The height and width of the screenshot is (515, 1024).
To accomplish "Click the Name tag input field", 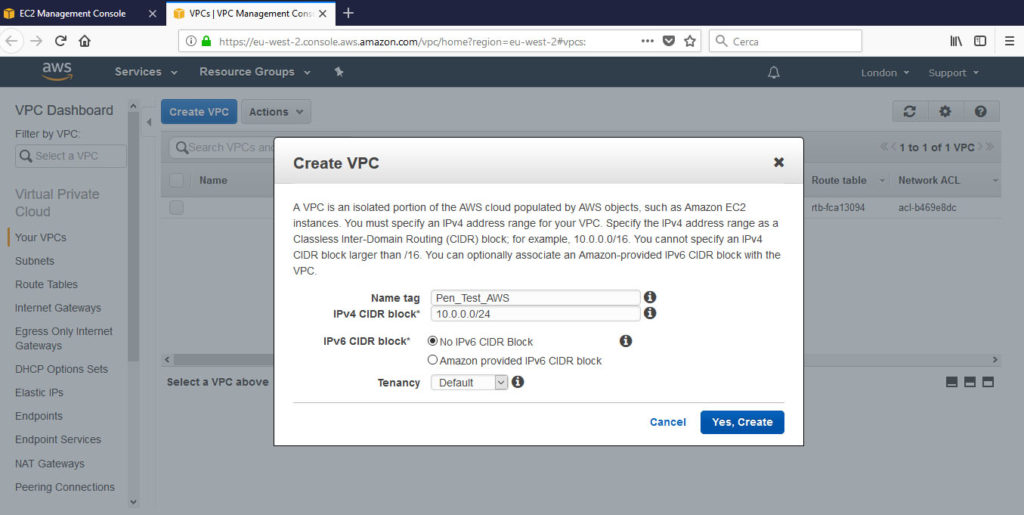I will (x=536, y=298).
